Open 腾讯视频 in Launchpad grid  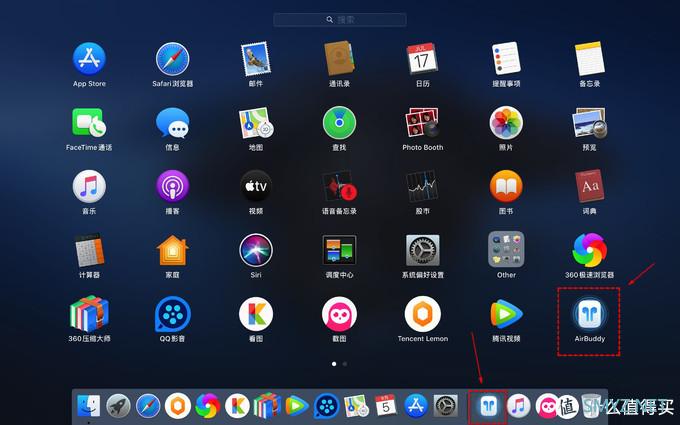[506, 314]
